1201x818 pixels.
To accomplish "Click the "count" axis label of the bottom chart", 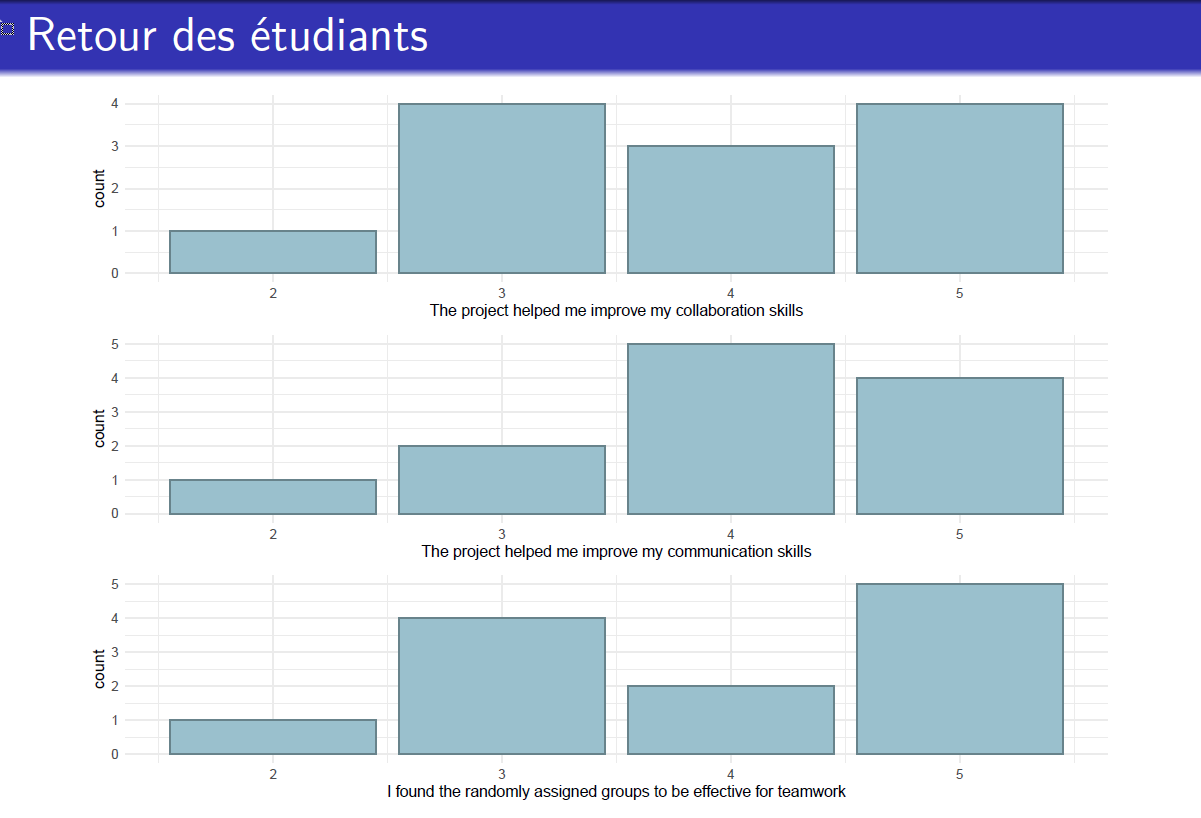I will (99, 669).
